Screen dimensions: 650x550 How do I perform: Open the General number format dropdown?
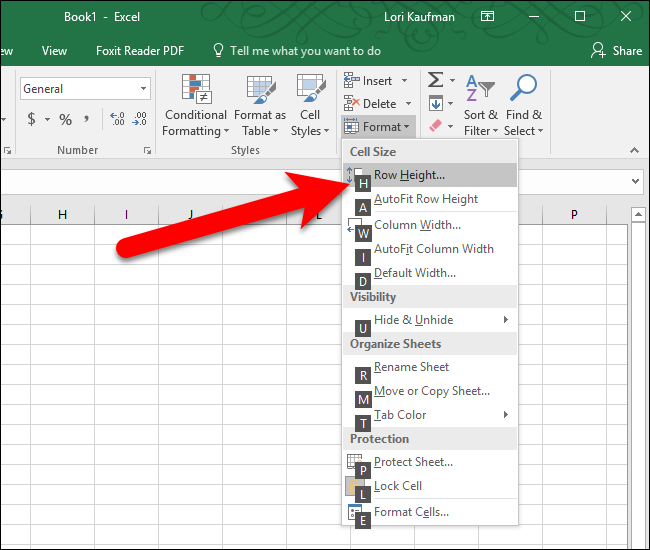tap(144, 89)
